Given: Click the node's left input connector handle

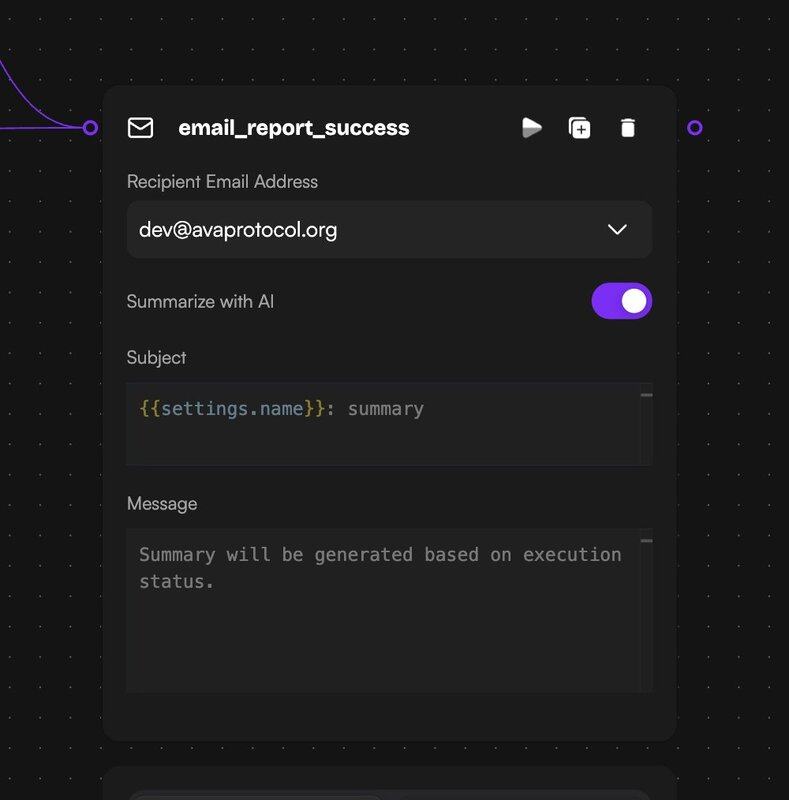Looking at the screenshot, I should click(91, 128).
